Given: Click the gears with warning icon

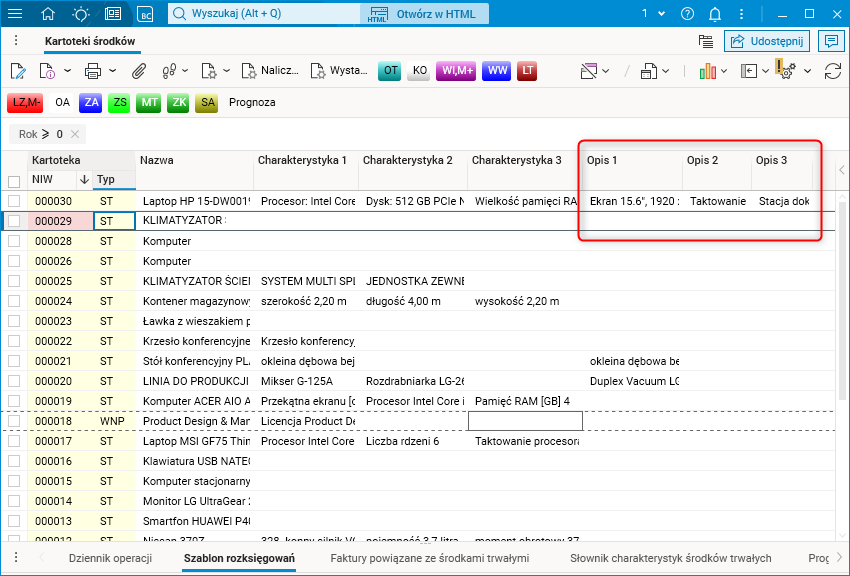Looking at the screenshot, I should coord(785,69).
